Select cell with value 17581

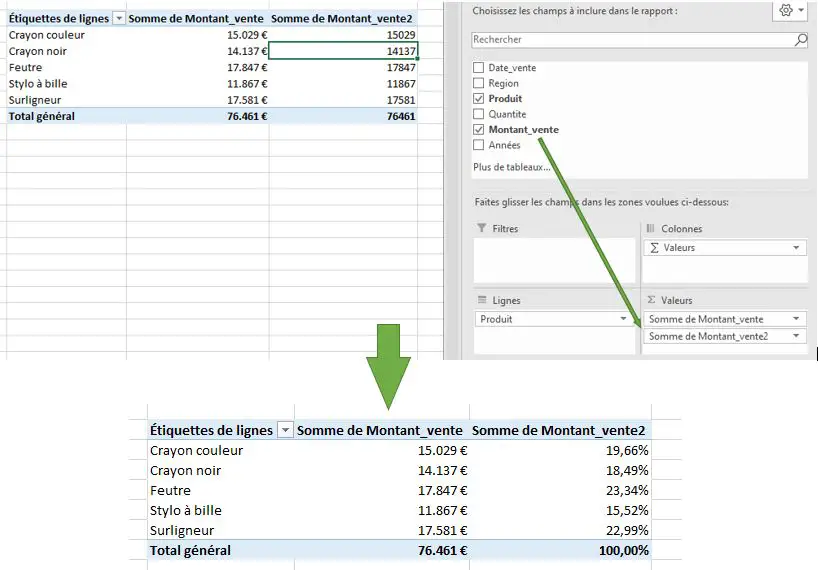point(343,100)
